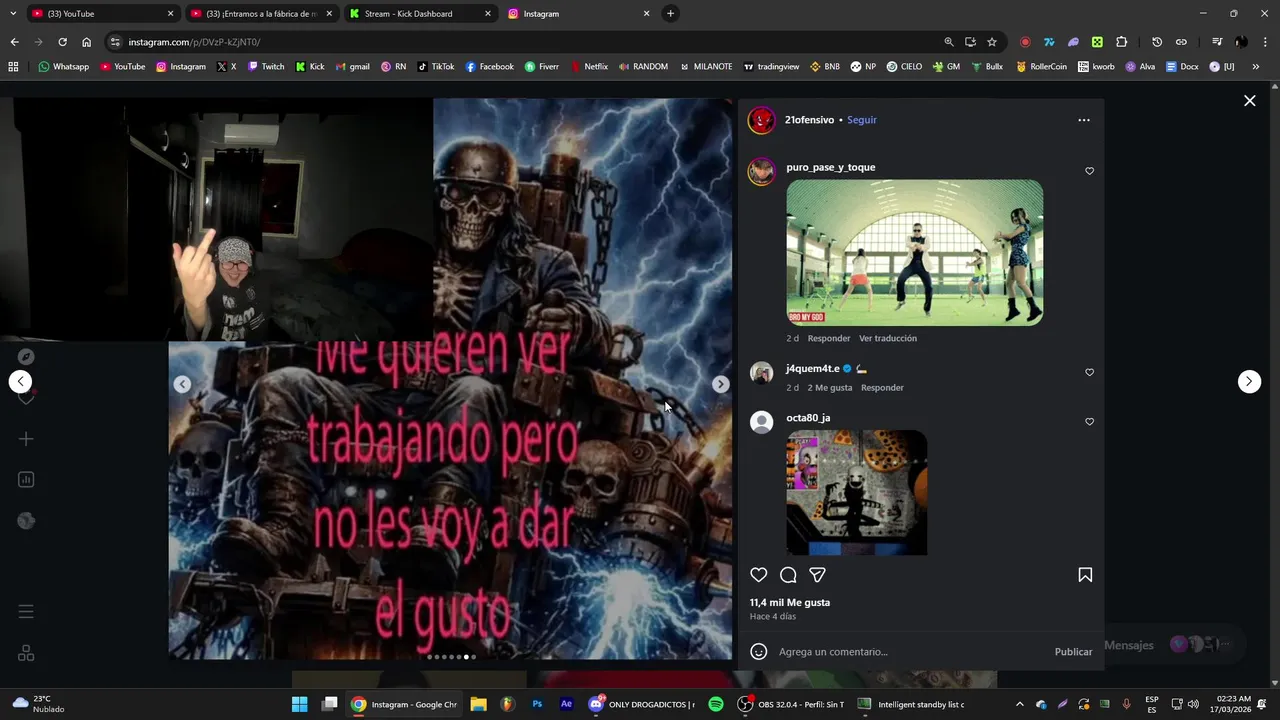
Task: Click the create plus icon in the sidebar
Action: (26, 438)
